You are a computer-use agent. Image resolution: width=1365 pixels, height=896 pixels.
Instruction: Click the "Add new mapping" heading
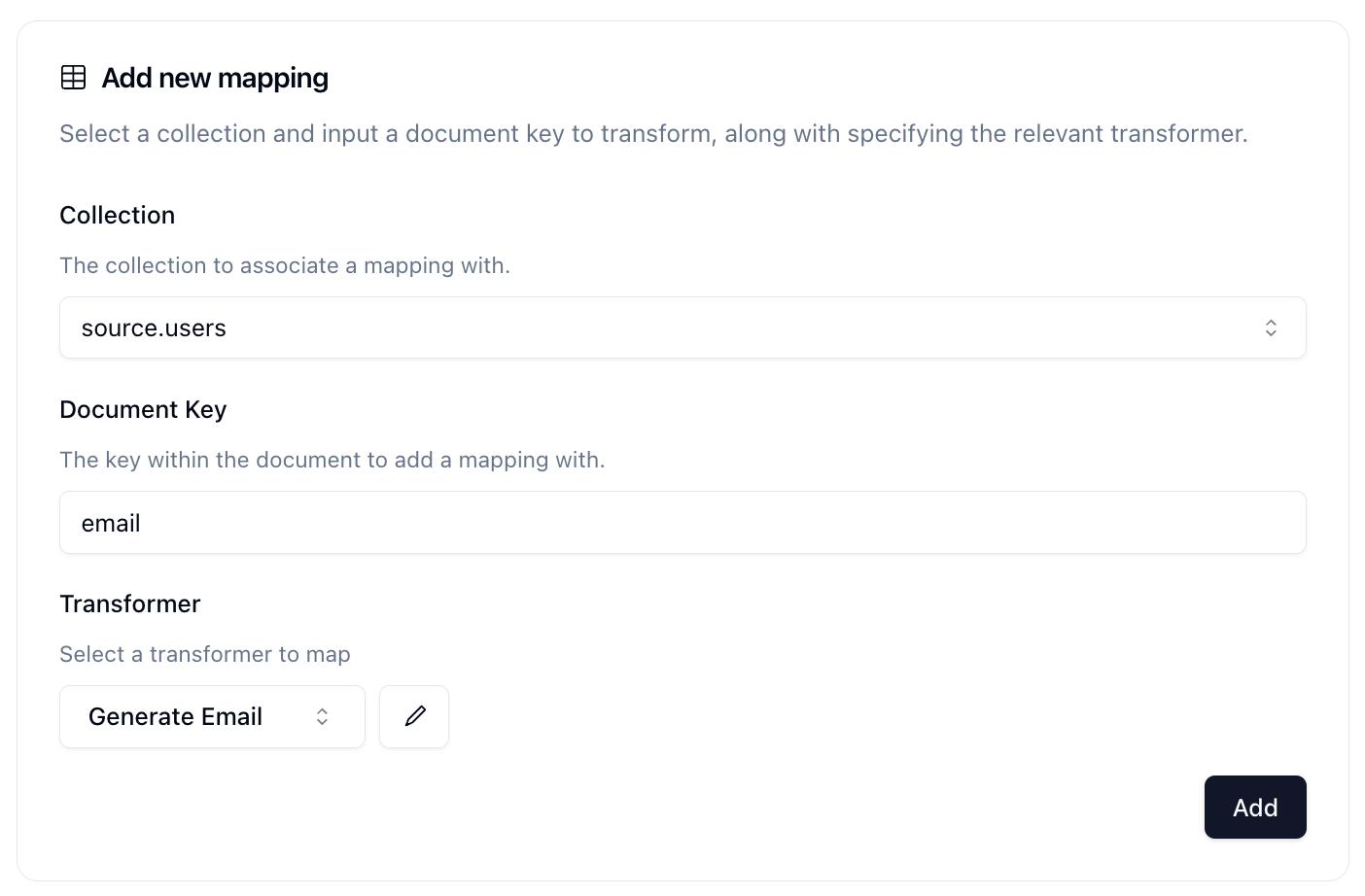(x=215, y=78)
